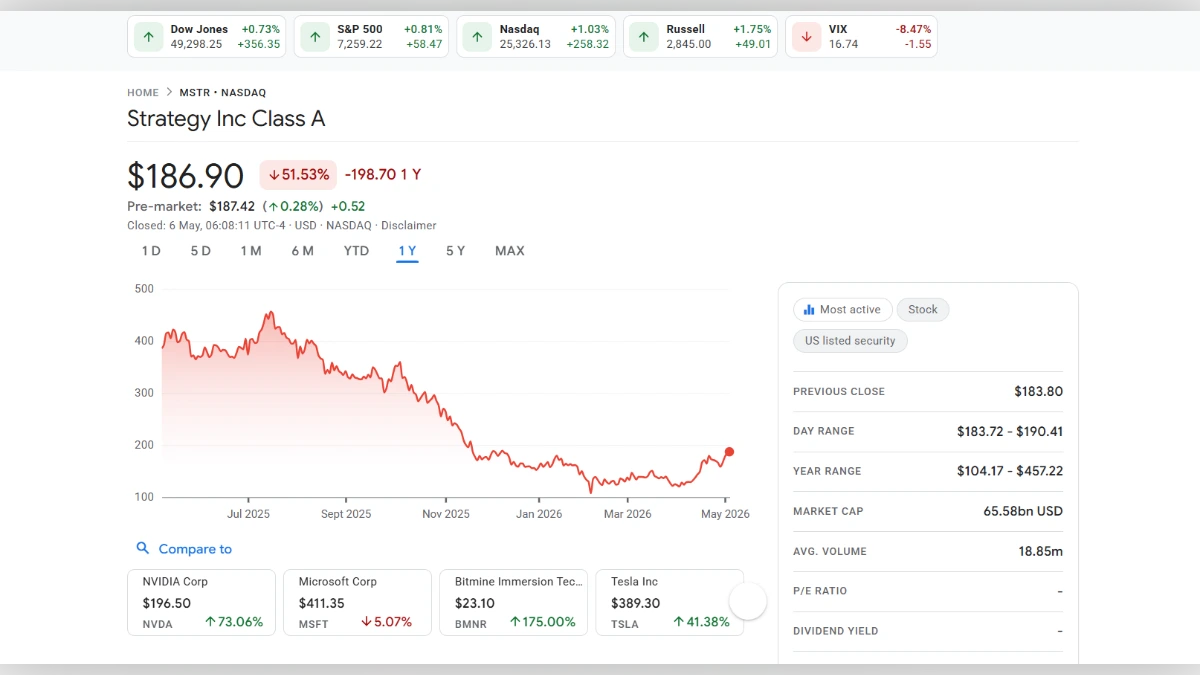Go to HOME breadcrumb link
The width and height of the screenshot is (1200, 675).
click(143, 92)
